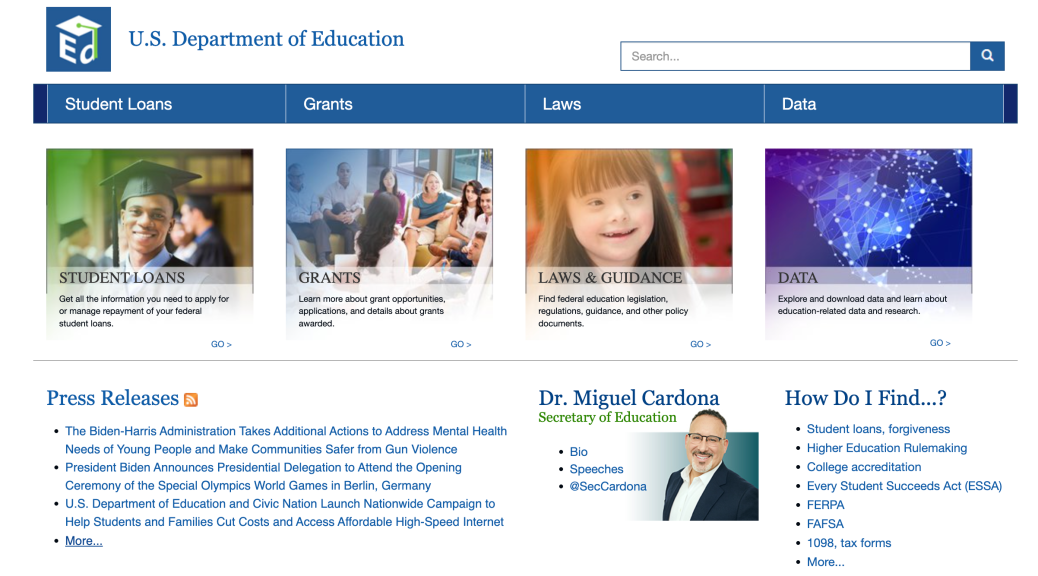Click inside the Search text field
Viewport: 1038px width, 576px height.
795,56
